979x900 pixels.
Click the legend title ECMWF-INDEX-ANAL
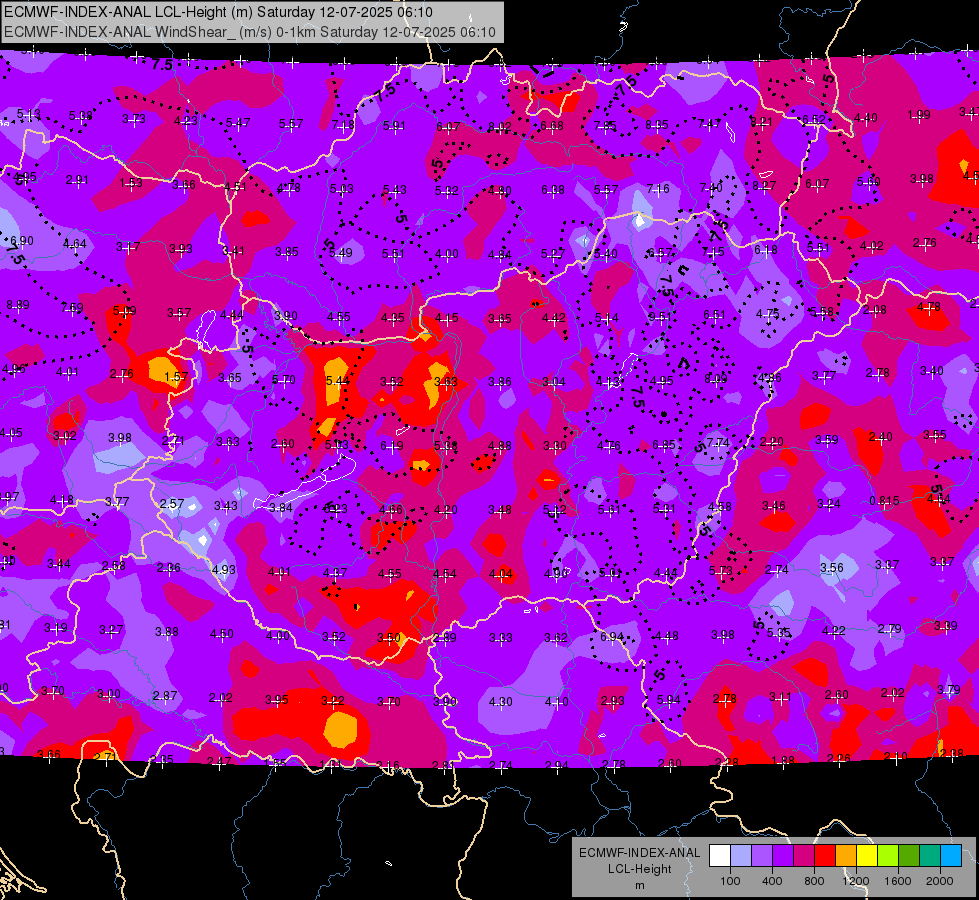639,853
